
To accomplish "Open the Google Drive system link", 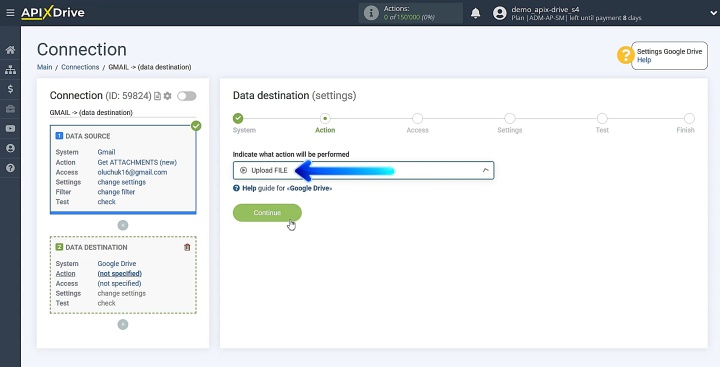I will (117, 264).
